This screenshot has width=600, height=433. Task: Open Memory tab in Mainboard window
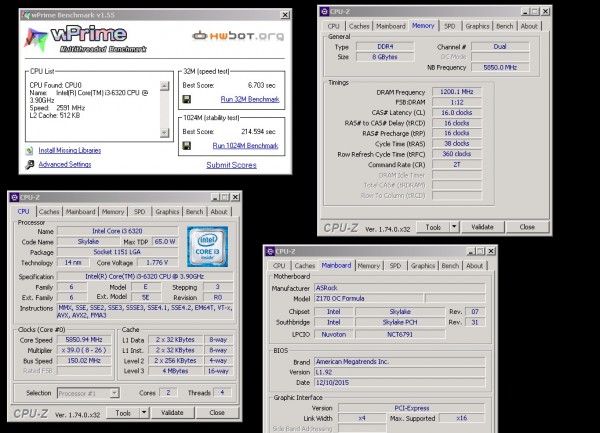pyautogui.click(x=368, y=265)
